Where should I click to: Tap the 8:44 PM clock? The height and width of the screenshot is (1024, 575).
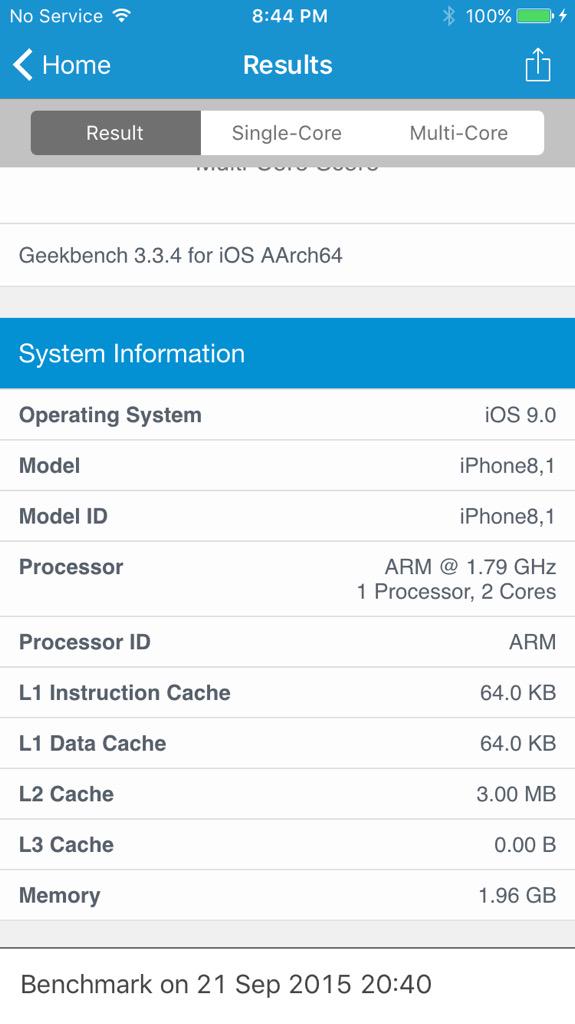click(x=289, y=16)
